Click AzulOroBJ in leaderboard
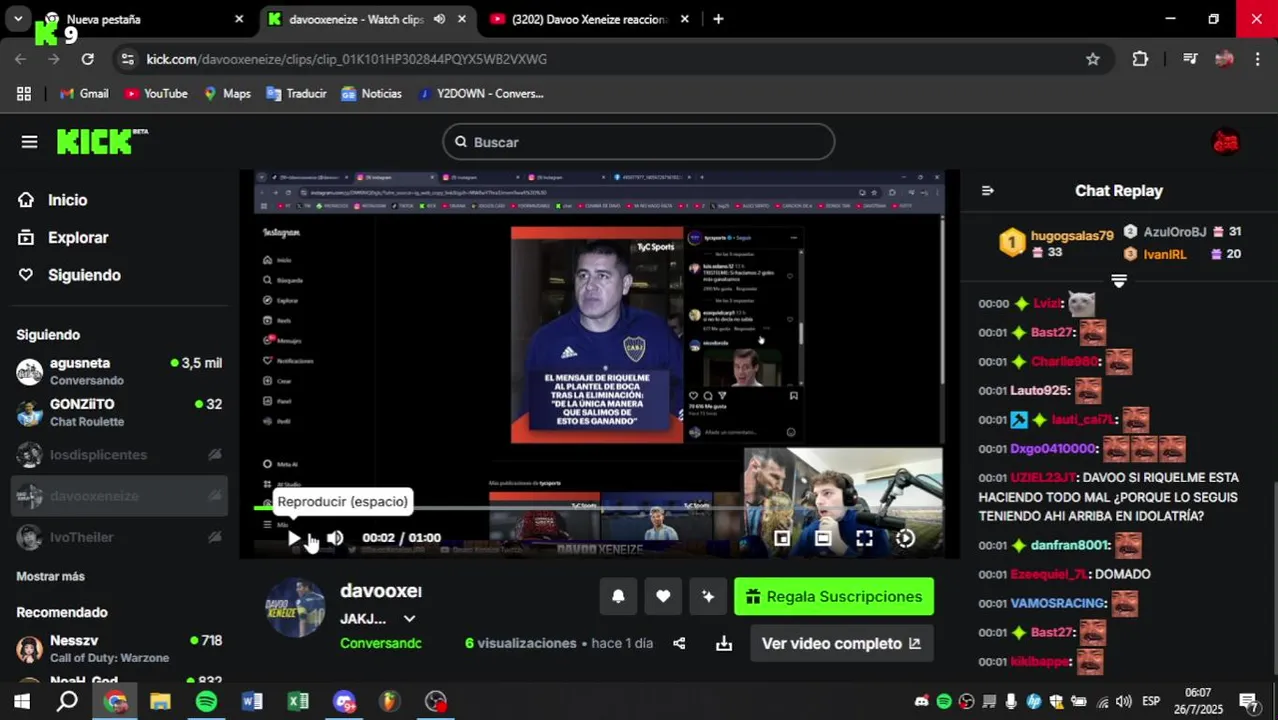The width and height of the screenshot is (1278, 720). [1175, 231]
